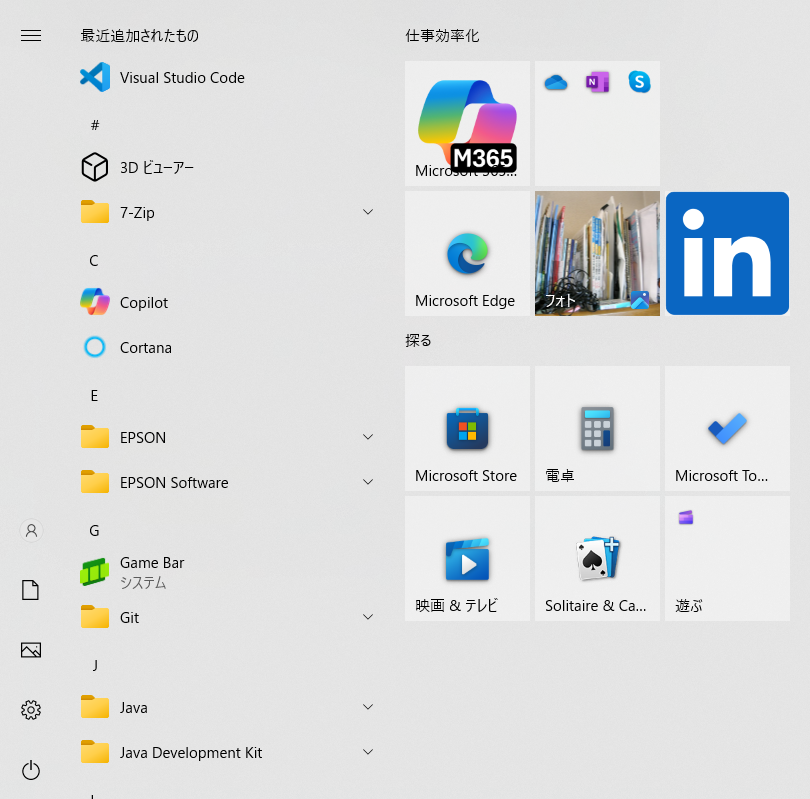810x799 pixels.
Task: Launch the 電卓 calculator tile
Action: coord(597,429)
